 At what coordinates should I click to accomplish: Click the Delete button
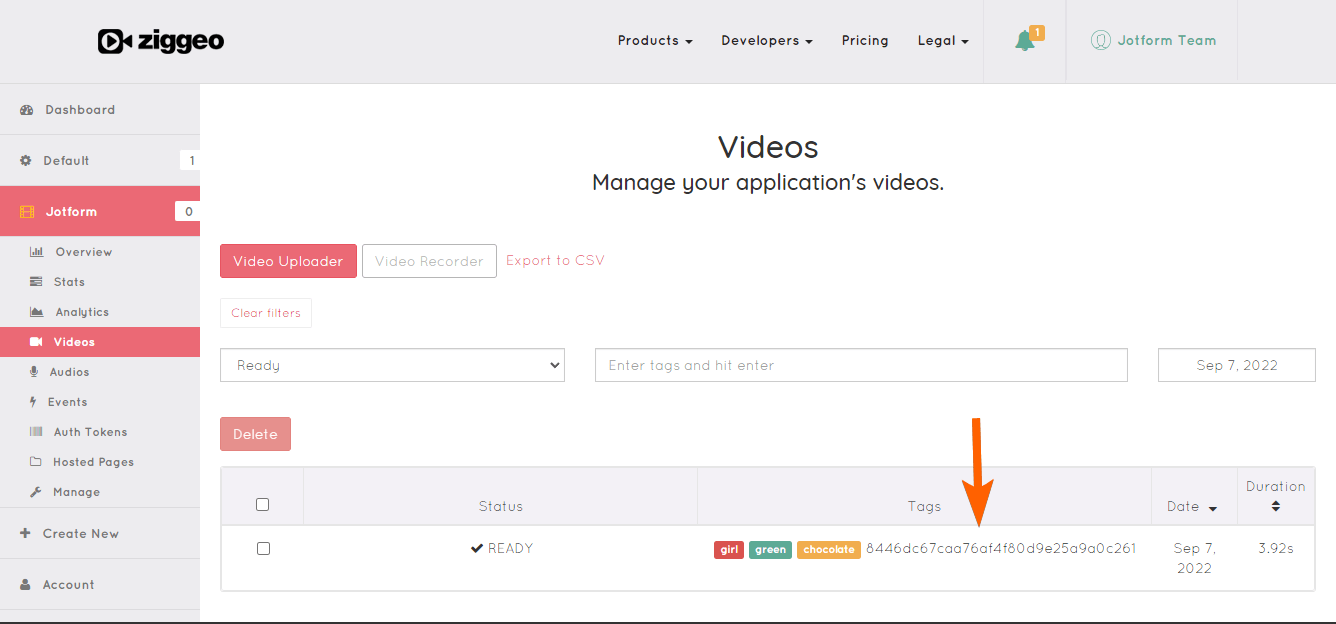255,434
